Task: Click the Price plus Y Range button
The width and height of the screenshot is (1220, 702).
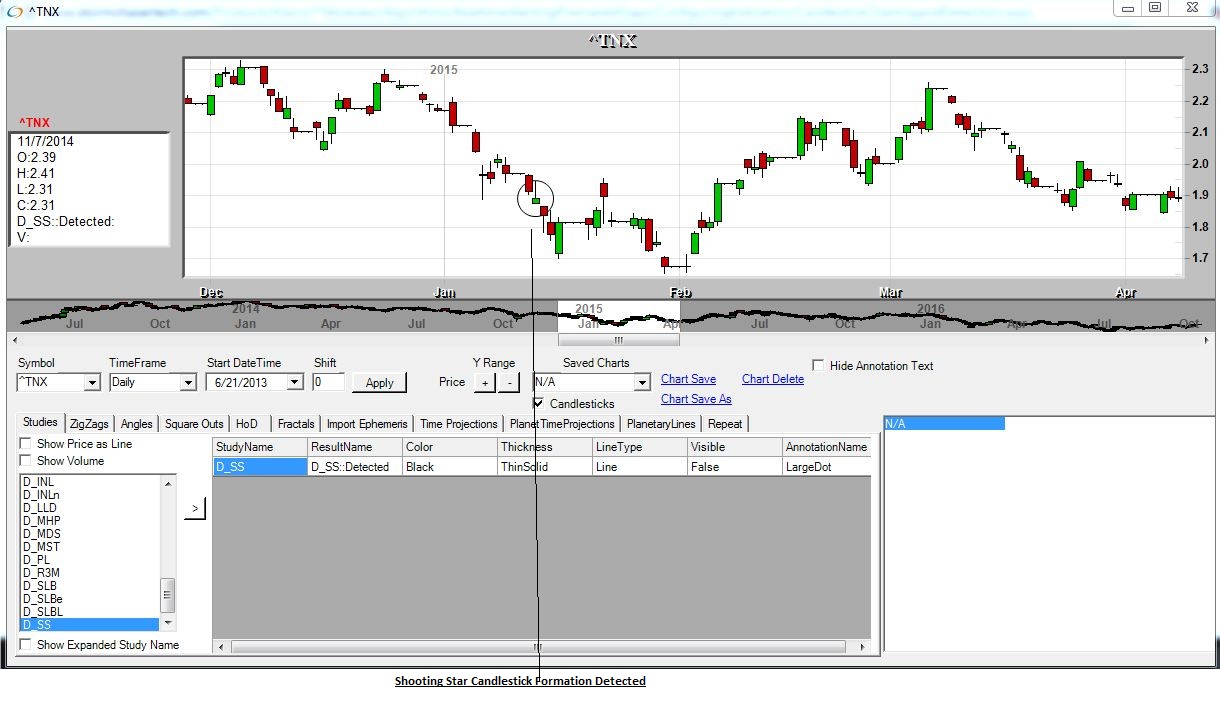Action: [x=484, y=382]
